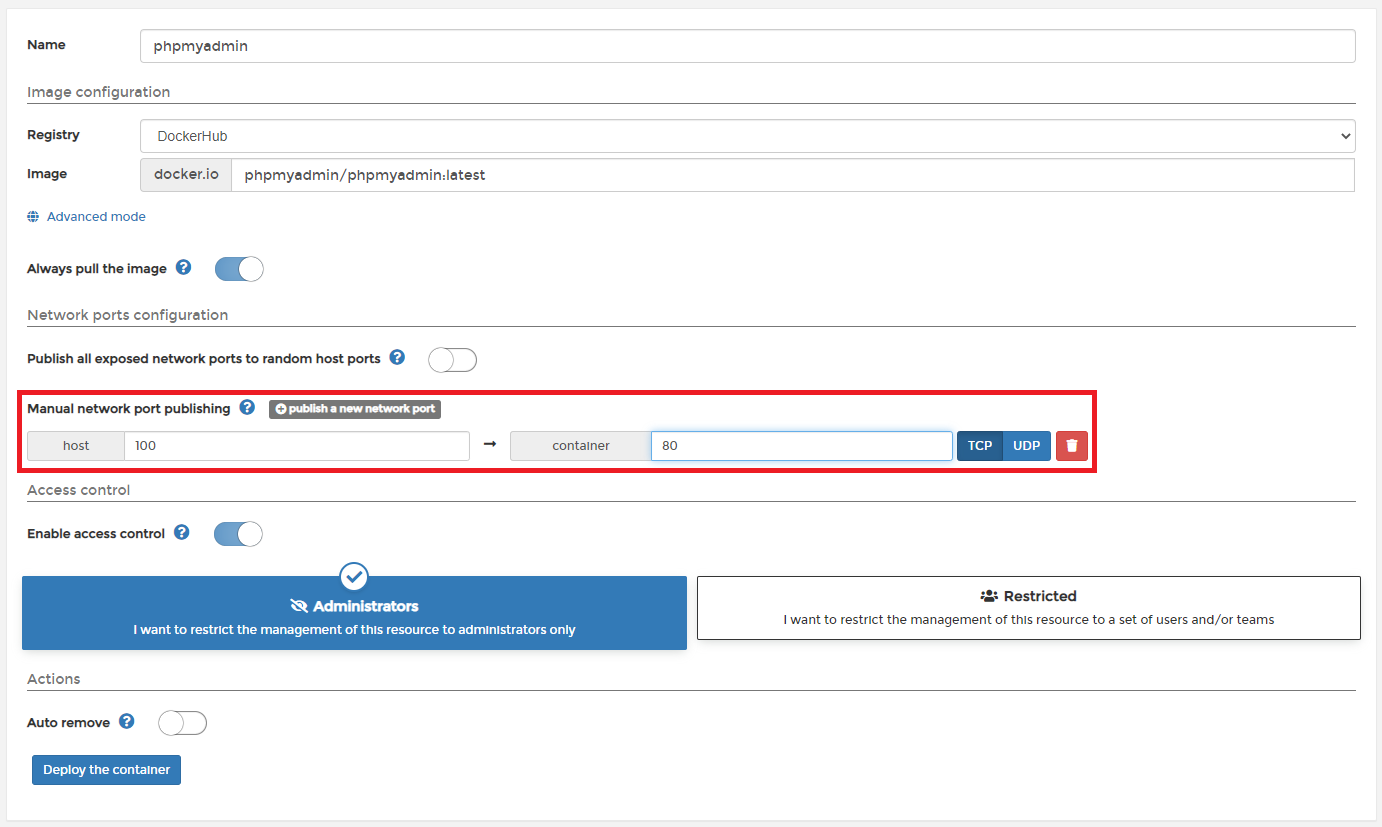Click help icon beside Auto remove
Viewport: 1382px width, 827px height.
(127, 721)
